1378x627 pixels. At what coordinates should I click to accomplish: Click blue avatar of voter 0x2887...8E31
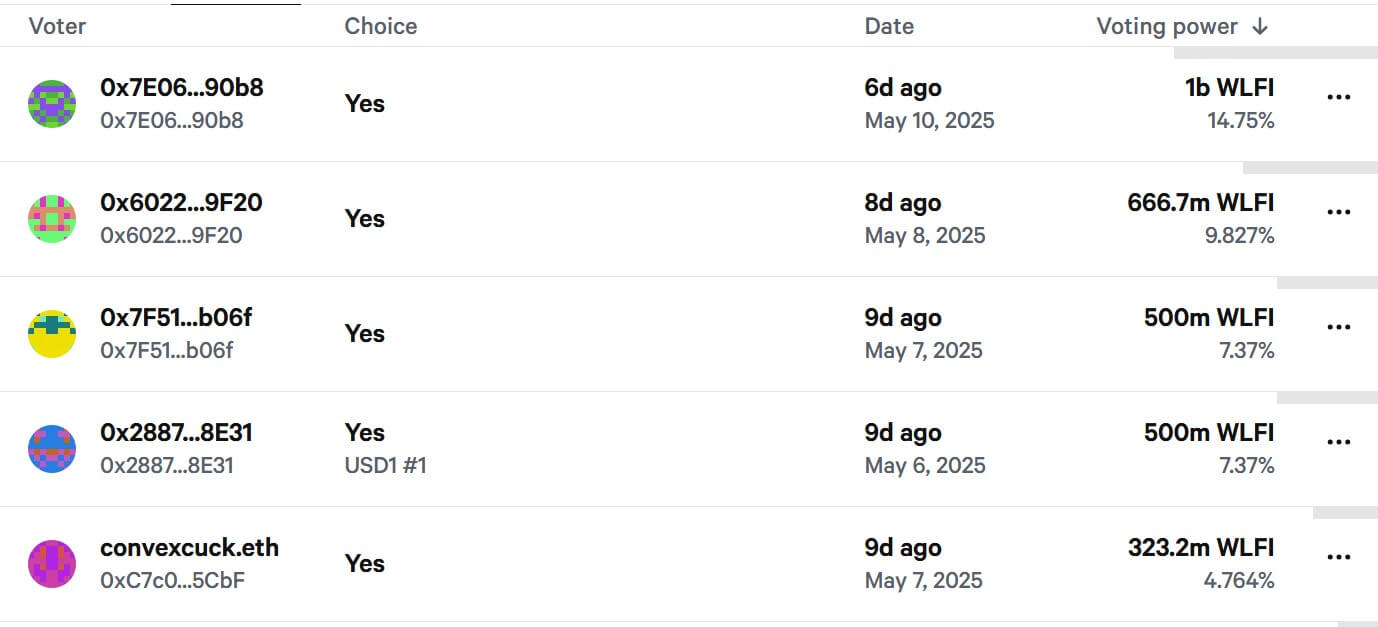point(52,449)
